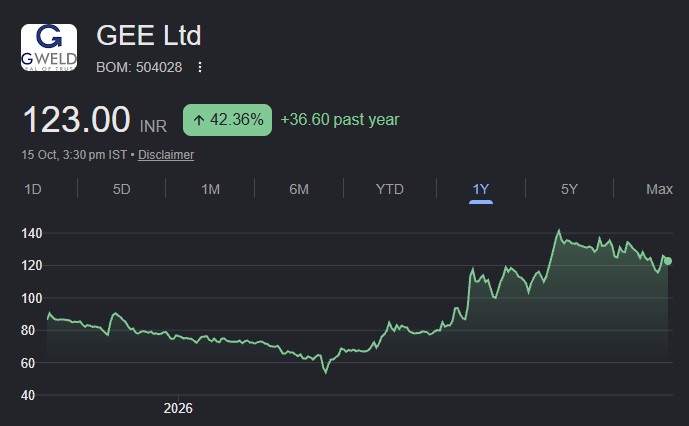The height and width of the screenshot is (426, 689).
Task: Select the 1M chart range
Action: (210, 189)
